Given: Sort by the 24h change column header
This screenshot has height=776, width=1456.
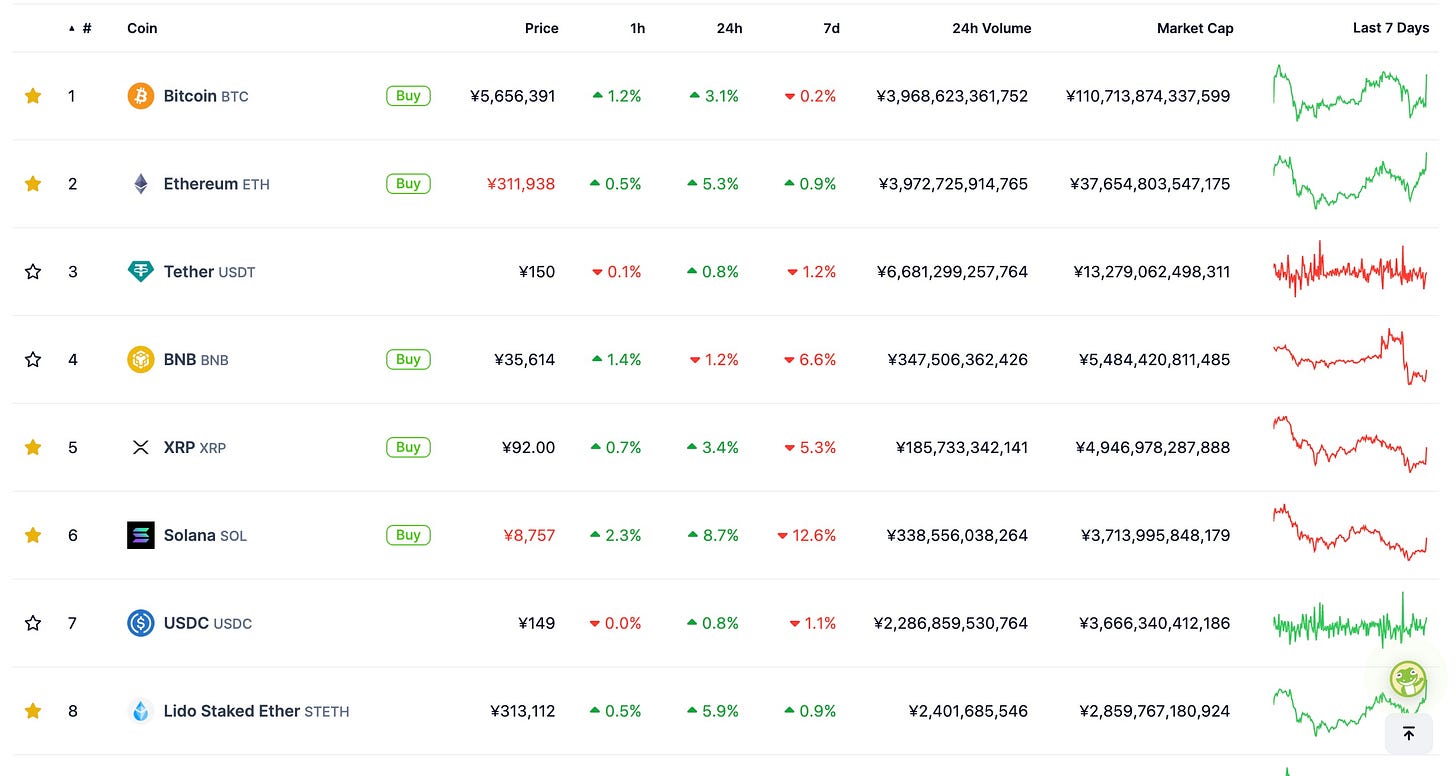Looking at the screenshot, I should 730,28.
